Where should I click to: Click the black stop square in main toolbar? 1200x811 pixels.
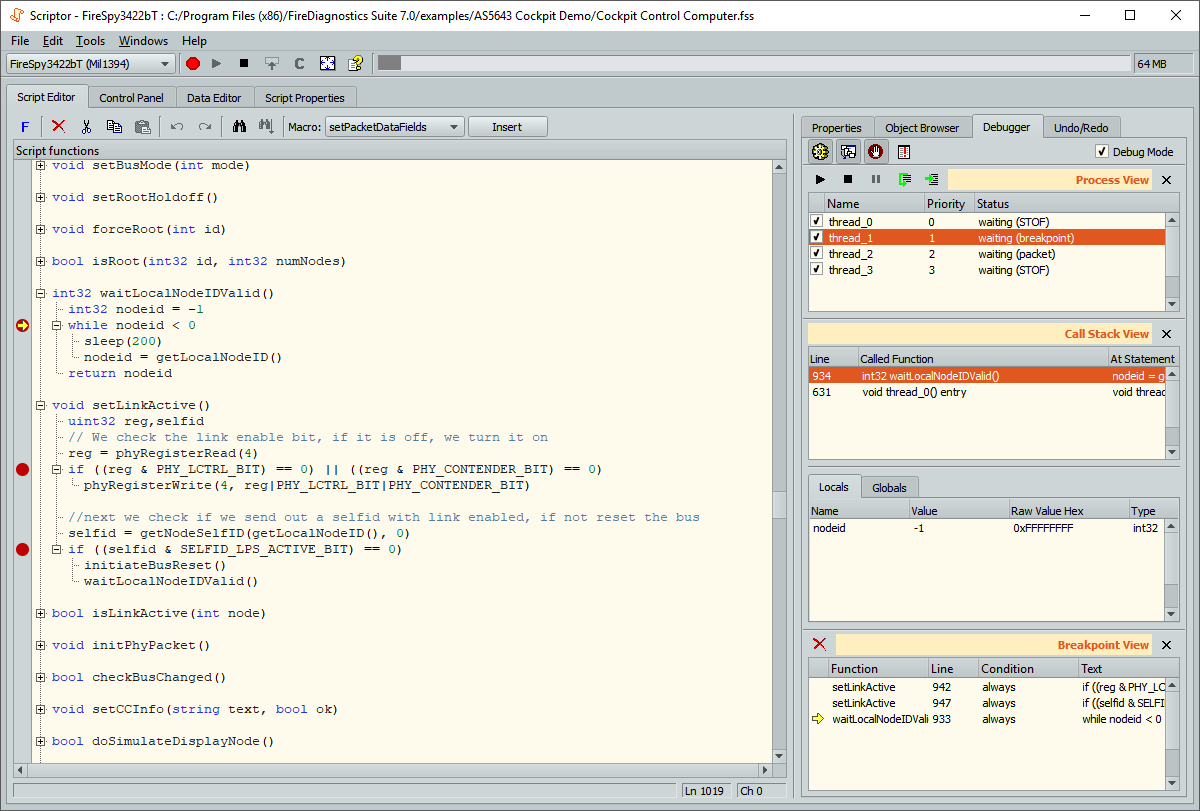244,63
